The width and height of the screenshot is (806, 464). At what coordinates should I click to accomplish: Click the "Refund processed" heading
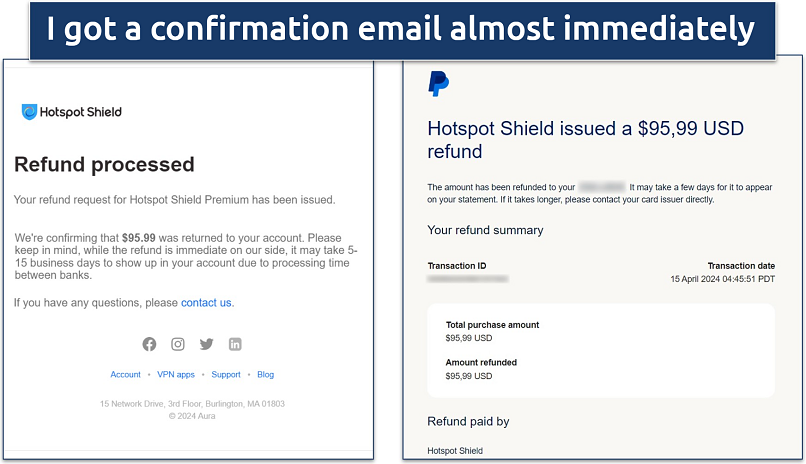pos(104,165)
